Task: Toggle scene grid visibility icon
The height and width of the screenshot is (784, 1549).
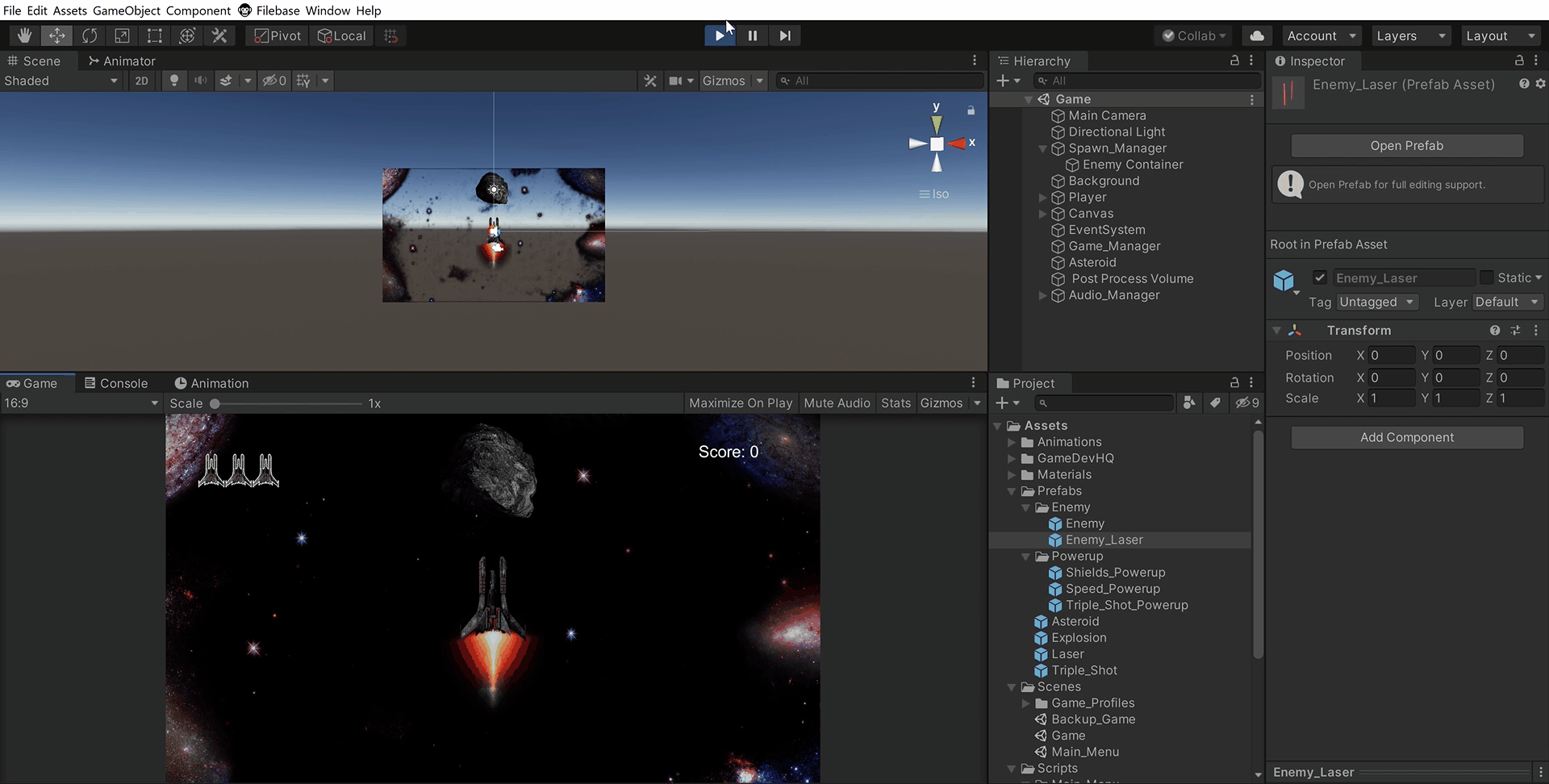Action: 303,81
